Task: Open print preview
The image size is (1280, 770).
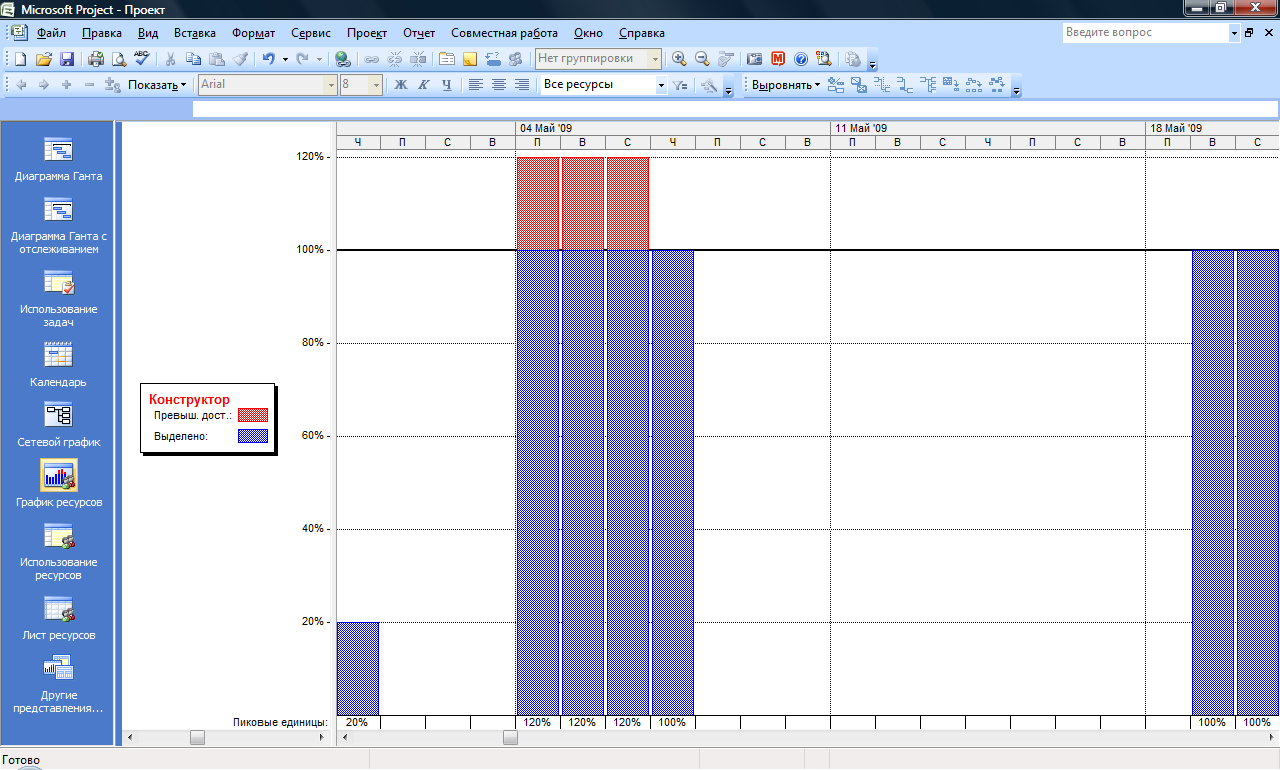Action: coord(119,59)
